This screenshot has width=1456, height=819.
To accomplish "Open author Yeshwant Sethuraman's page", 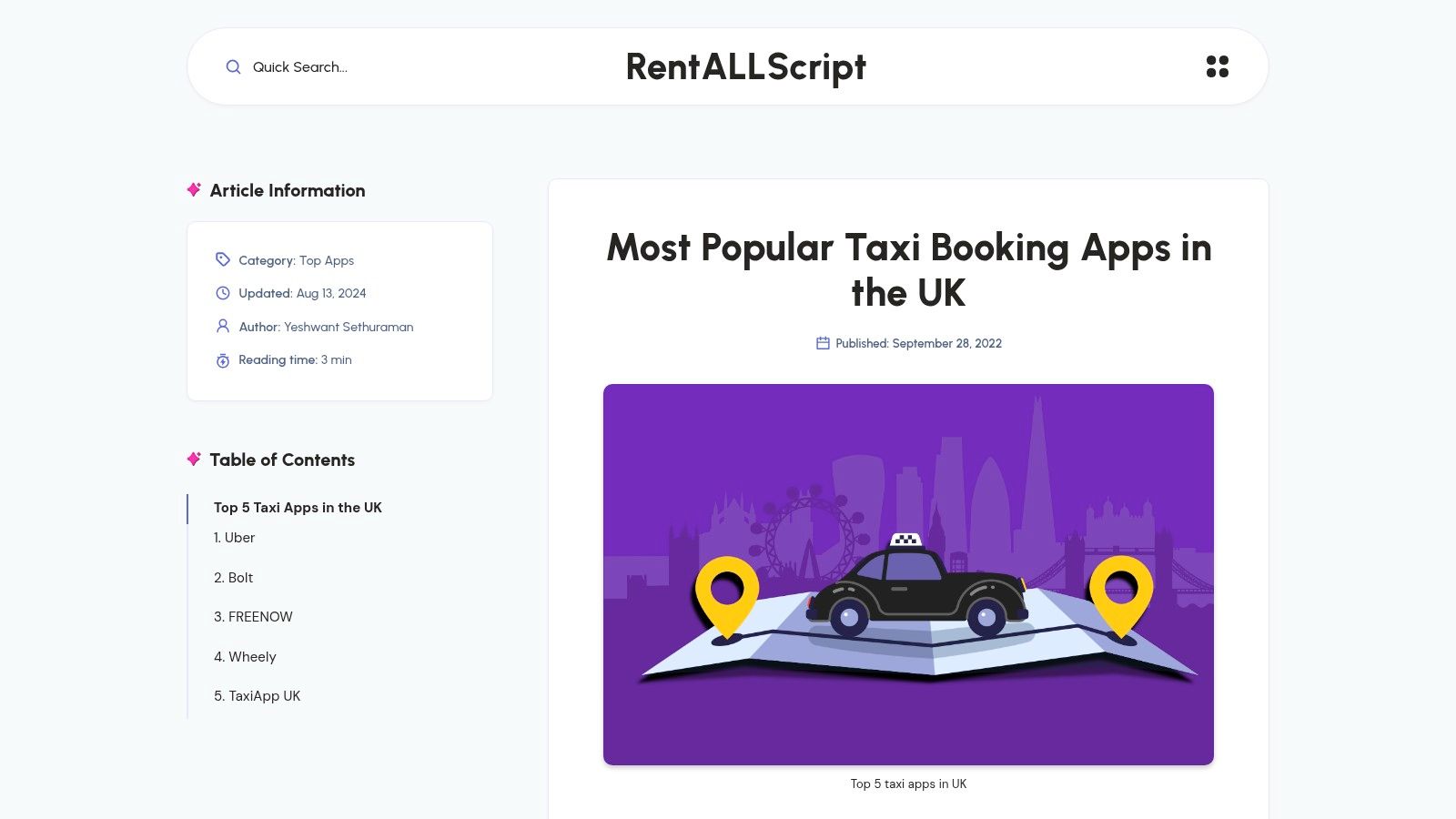I will pyautogui.click(x=349, y=327).
